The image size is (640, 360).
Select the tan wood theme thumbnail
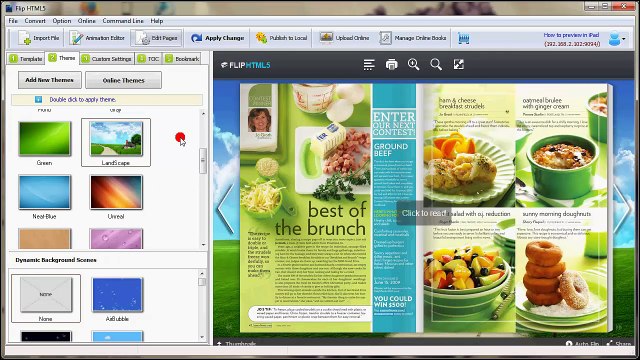44,238
